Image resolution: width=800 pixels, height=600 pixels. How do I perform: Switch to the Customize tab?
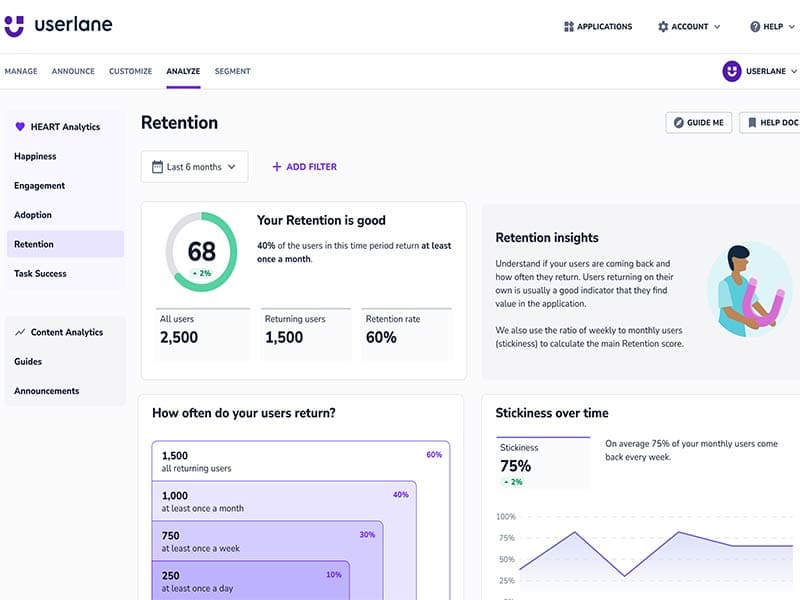point(130,71)
